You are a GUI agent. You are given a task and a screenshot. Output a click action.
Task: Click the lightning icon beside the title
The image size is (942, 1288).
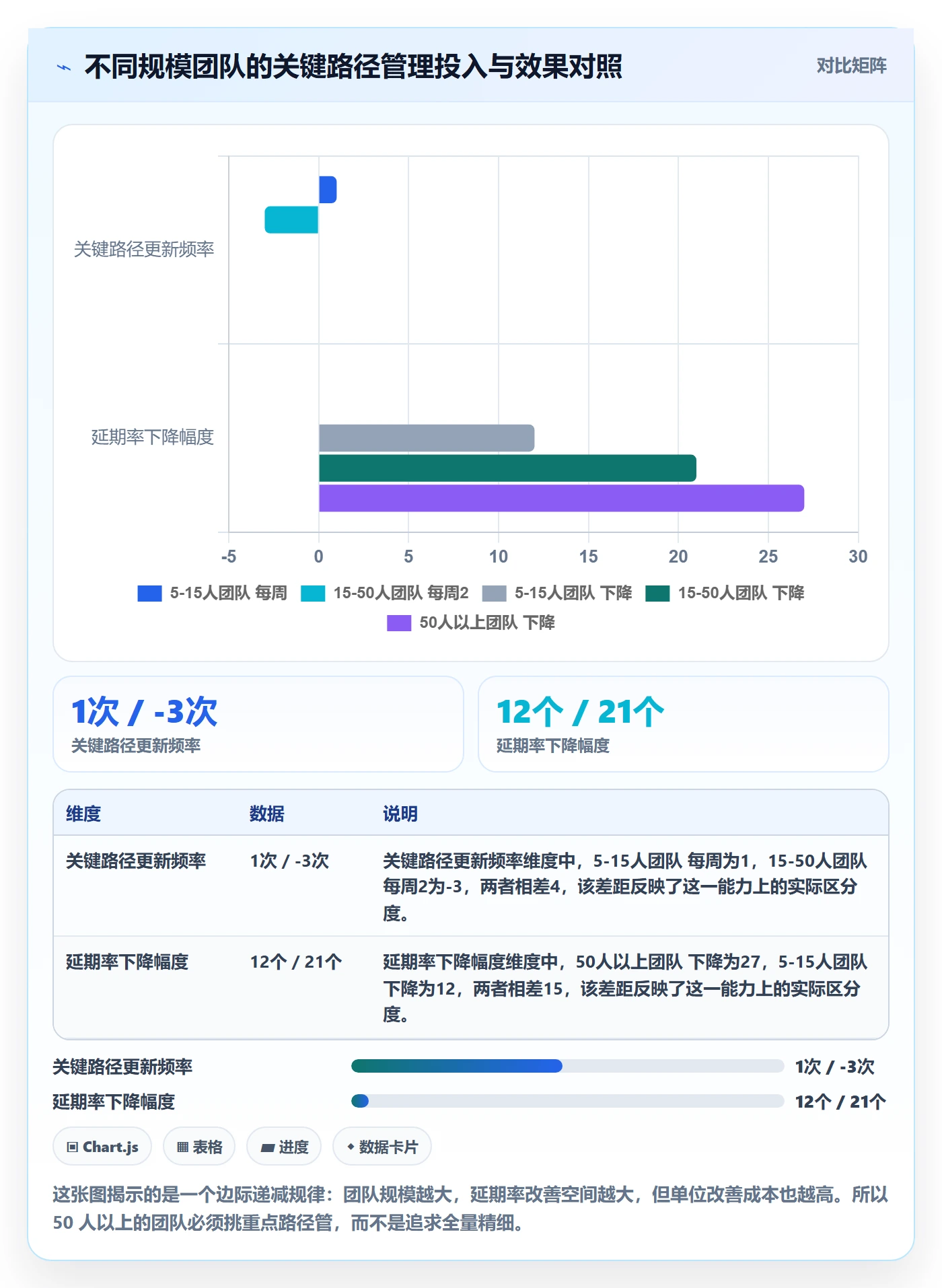click(x=64, y=67)
